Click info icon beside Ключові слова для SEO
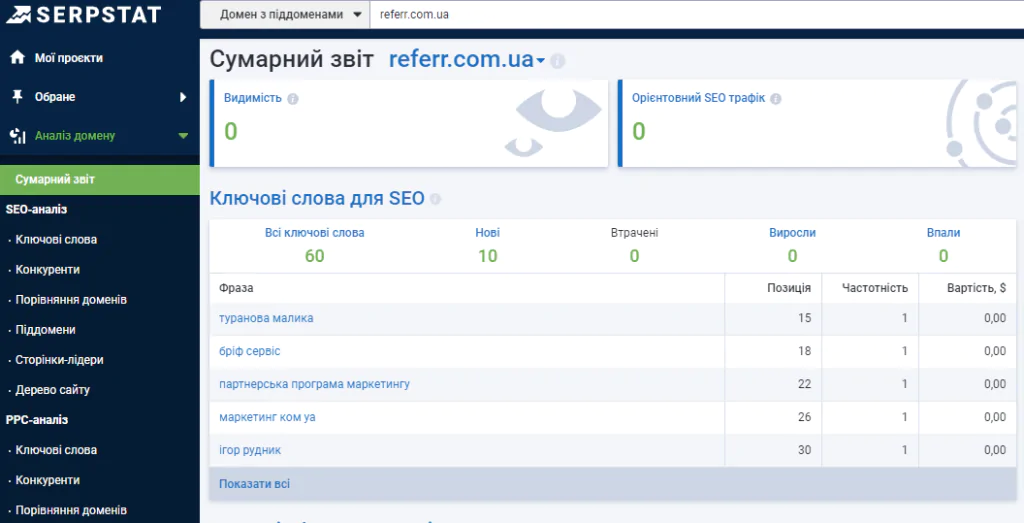This screenshot has width=1024, height=523. point(435,198)
